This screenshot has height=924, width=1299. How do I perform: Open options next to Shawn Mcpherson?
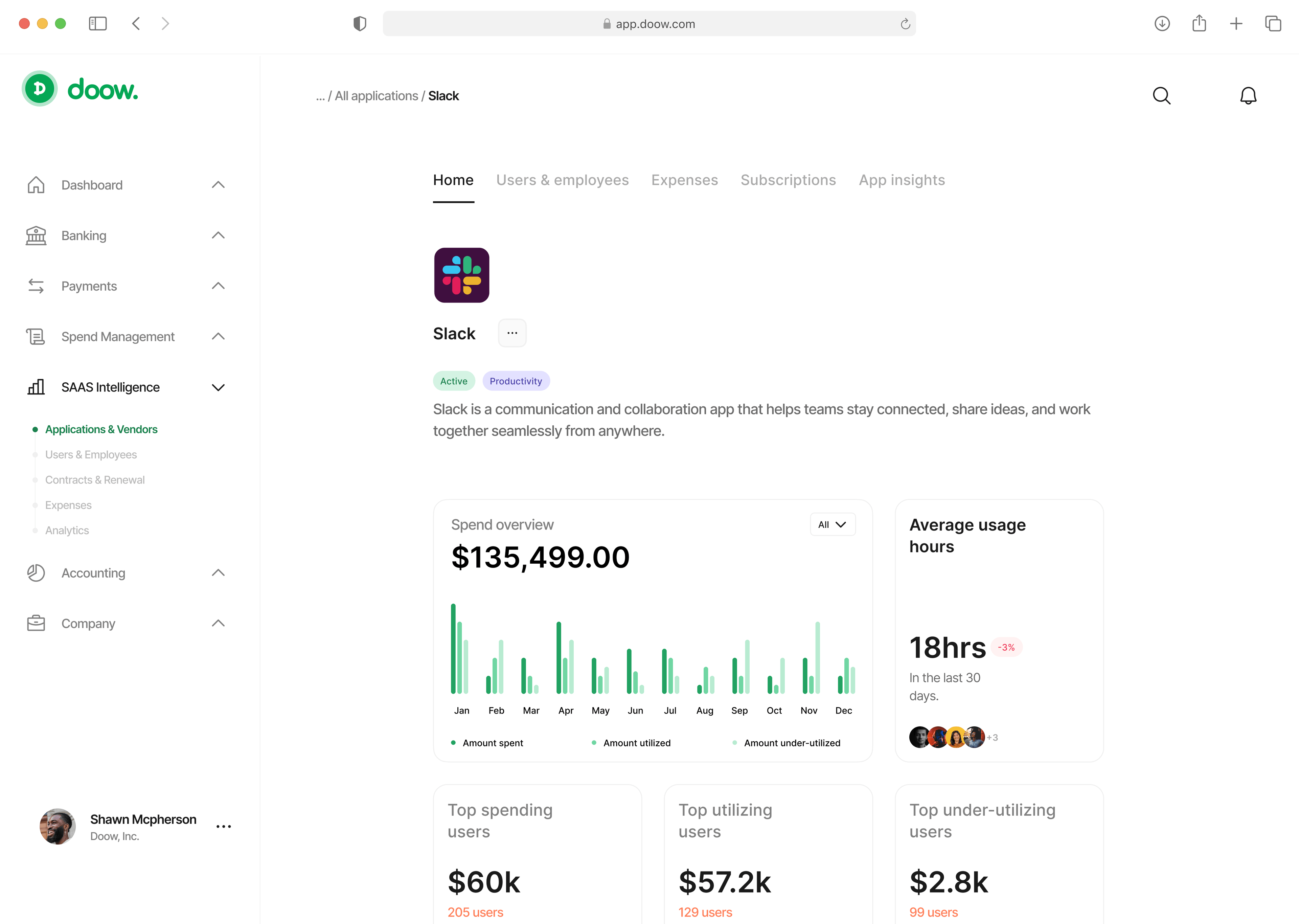pyautogui.click(x=224, y=827)
